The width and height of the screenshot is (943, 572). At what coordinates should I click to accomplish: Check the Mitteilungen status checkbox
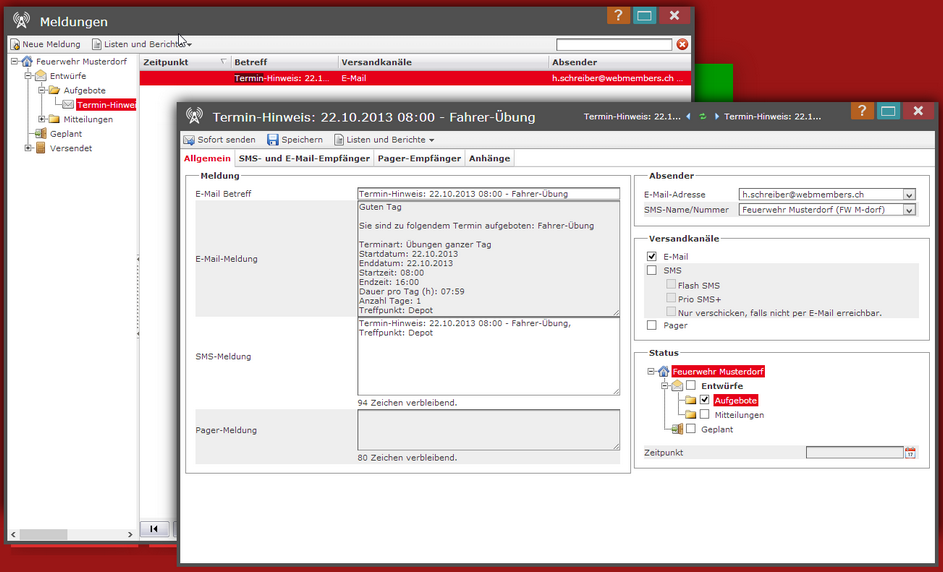coord(705,414)
